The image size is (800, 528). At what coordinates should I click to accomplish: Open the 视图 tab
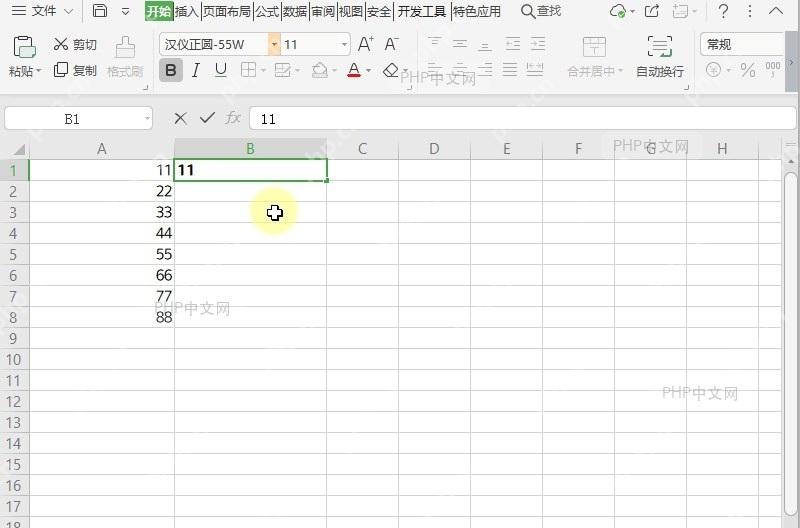tap(351, 11)
